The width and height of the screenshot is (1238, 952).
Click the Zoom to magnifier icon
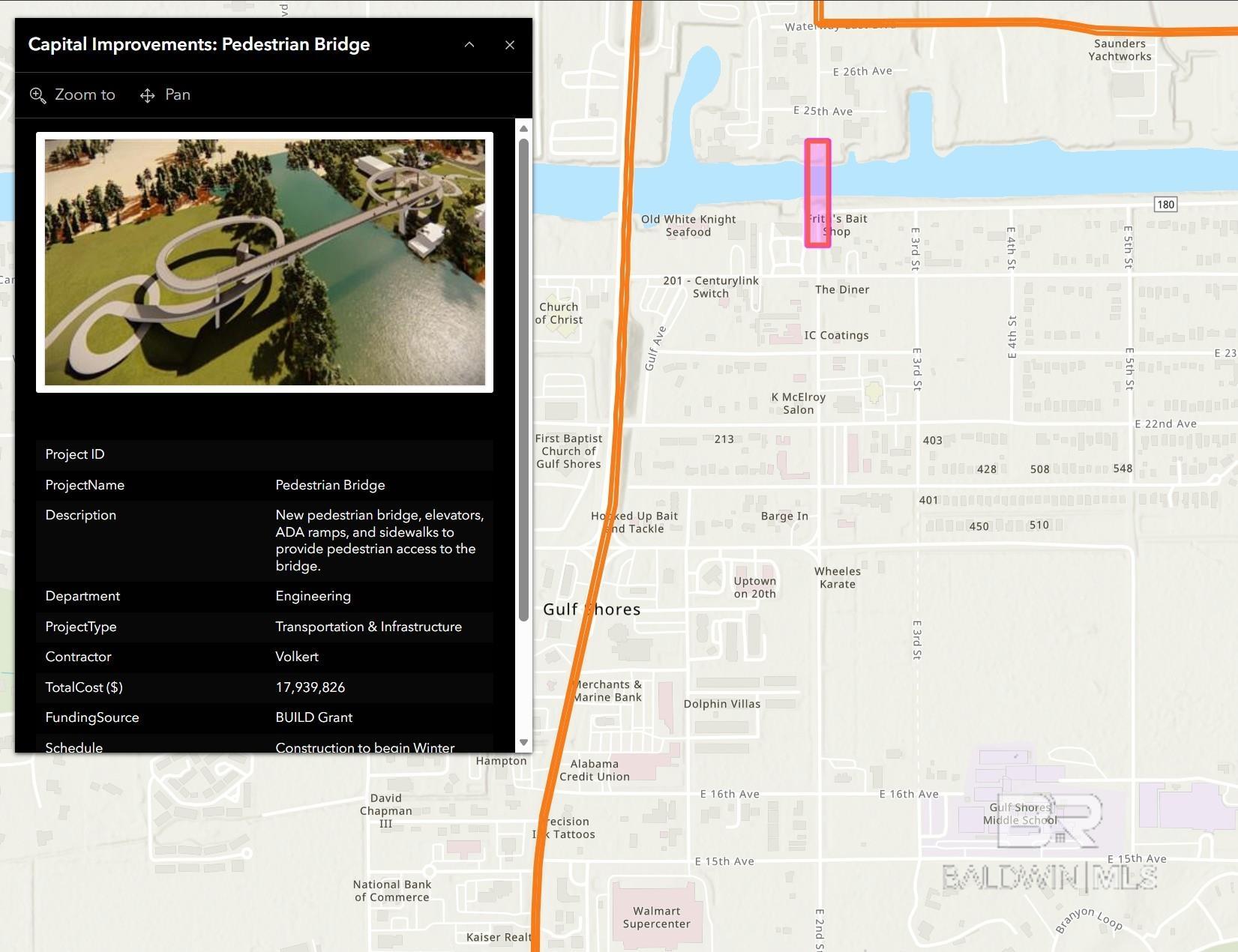point(37,95)
